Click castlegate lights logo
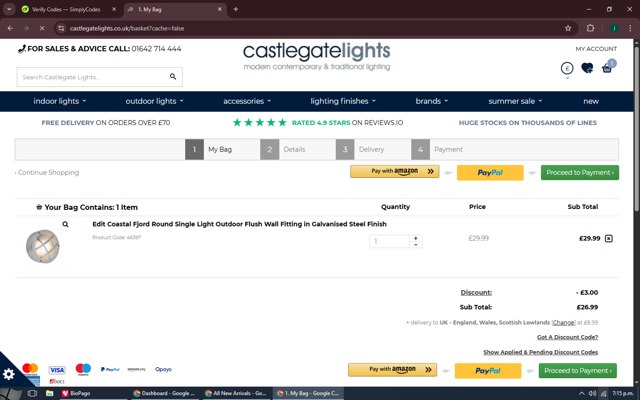Viewport: 640px width, 400px height. pos(317,56)
